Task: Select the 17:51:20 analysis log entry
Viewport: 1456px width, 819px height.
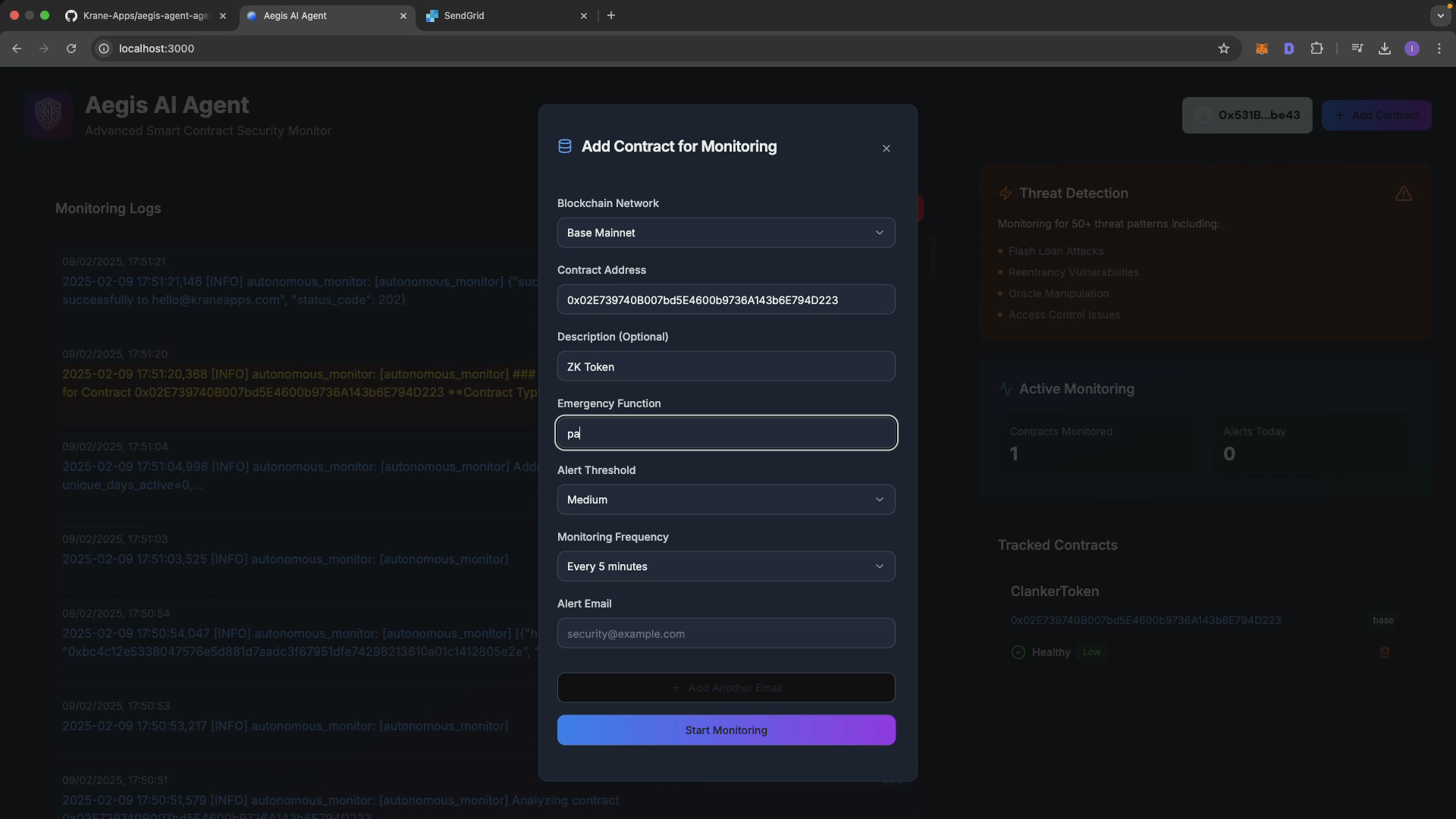Action: coord(300,383)
